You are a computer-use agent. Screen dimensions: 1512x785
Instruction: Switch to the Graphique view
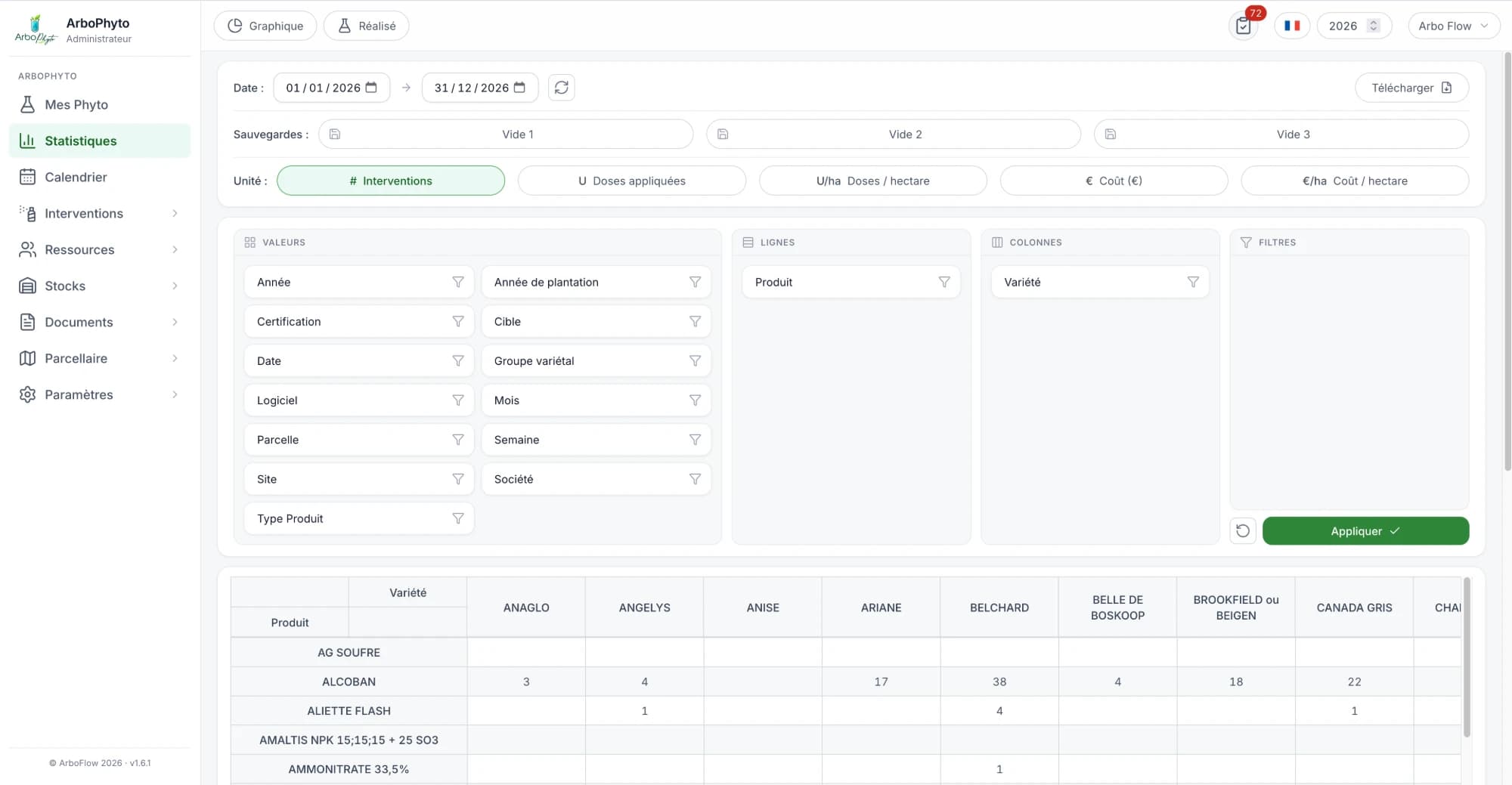coord(265,26)
